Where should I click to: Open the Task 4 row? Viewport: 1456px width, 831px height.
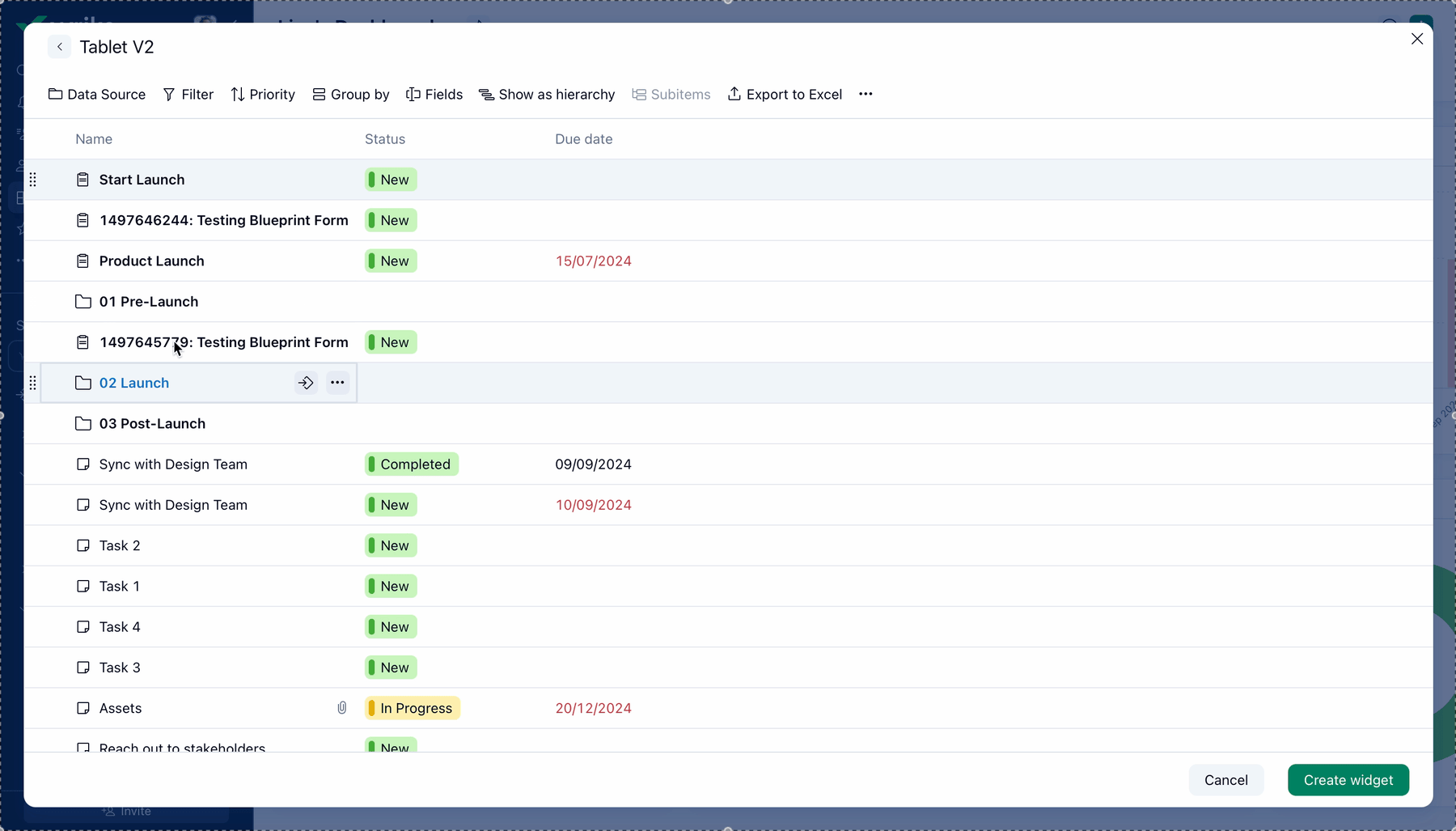click(x=120, y=626)
